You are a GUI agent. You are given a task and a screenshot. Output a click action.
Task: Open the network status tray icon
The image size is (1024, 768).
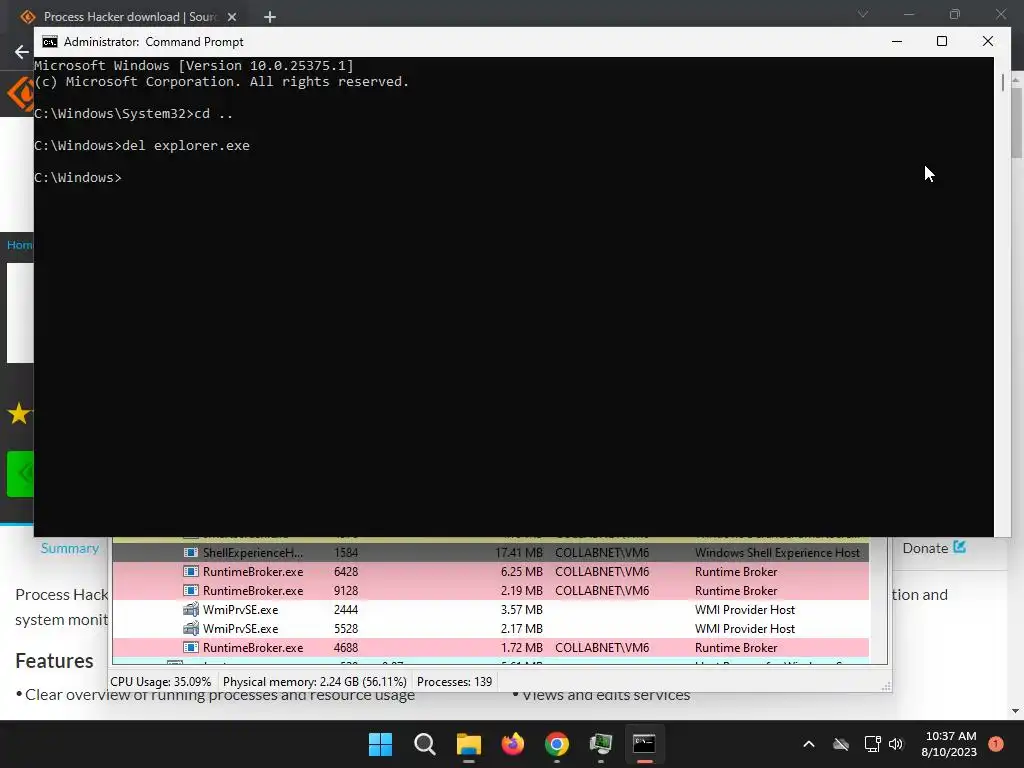(x=872, y=744)
